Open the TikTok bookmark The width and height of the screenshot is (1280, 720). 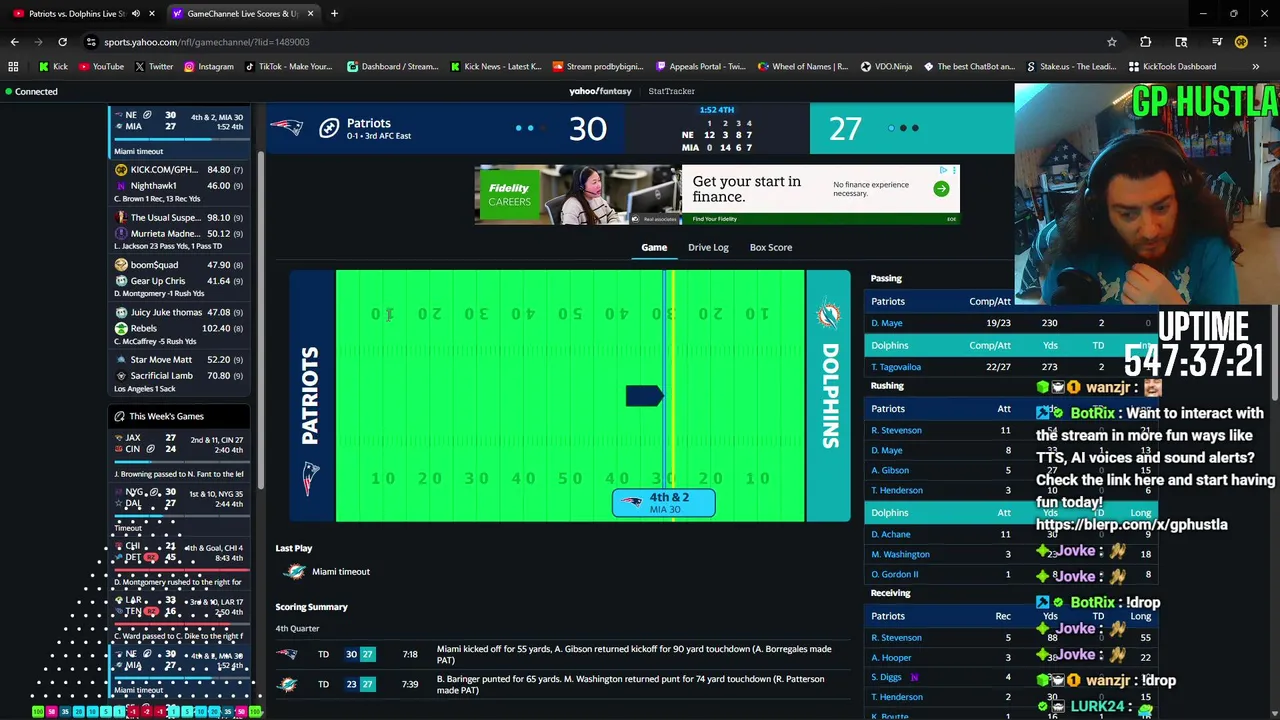tap(288, 66)
